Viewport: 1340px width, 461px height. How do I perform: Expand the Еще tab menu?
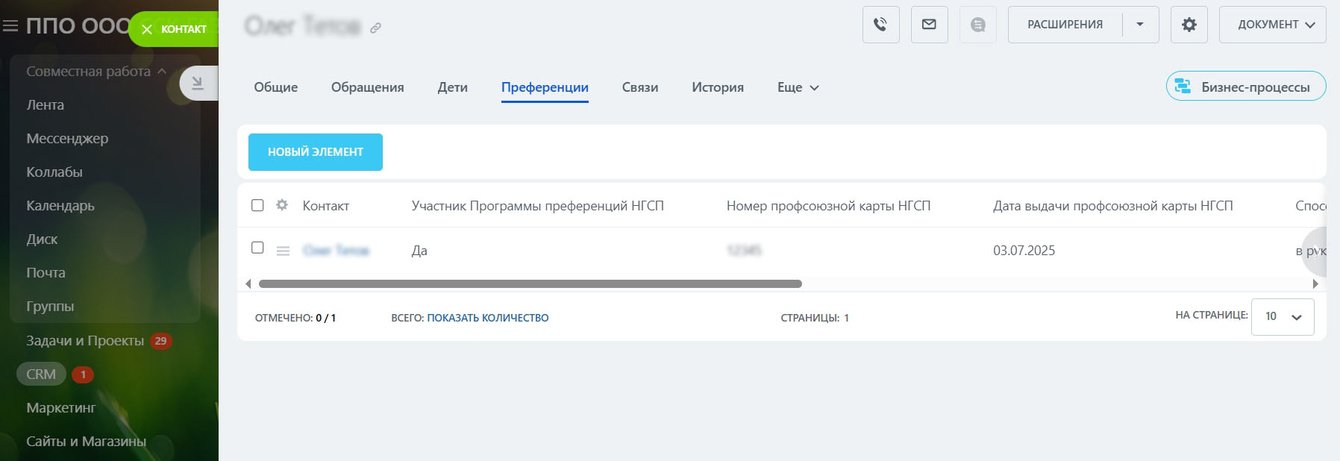798,88
